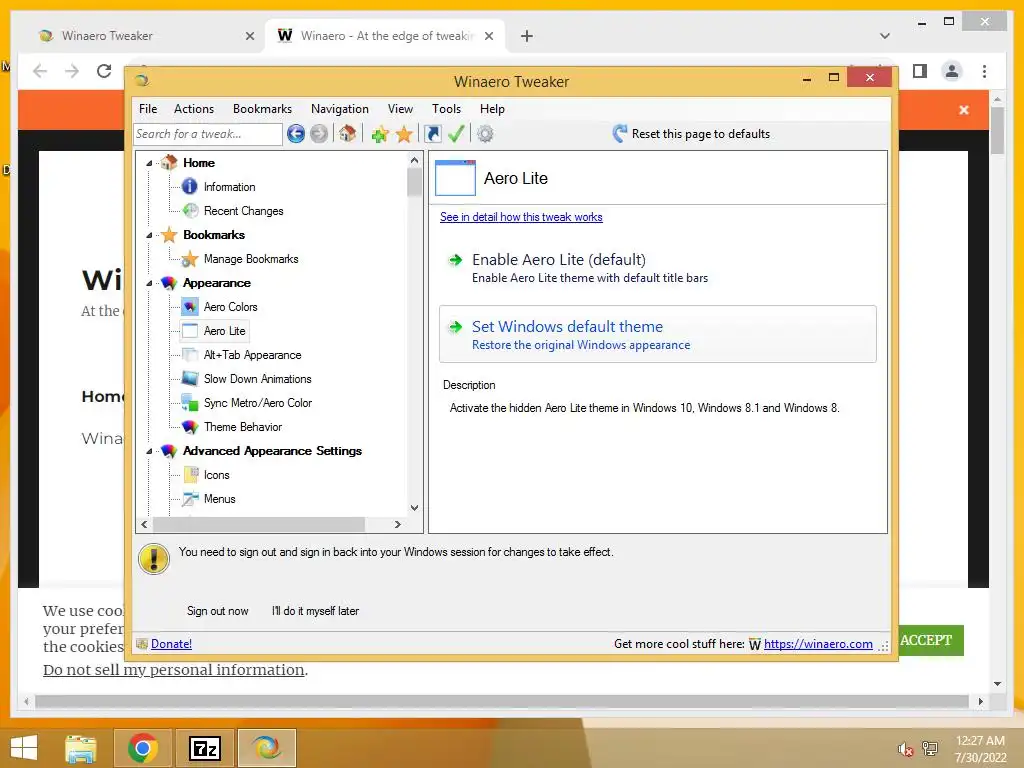Click the tree panel's scroll-down arrow
Viewport: 1024px width, 768px height.
coord(414,507)
